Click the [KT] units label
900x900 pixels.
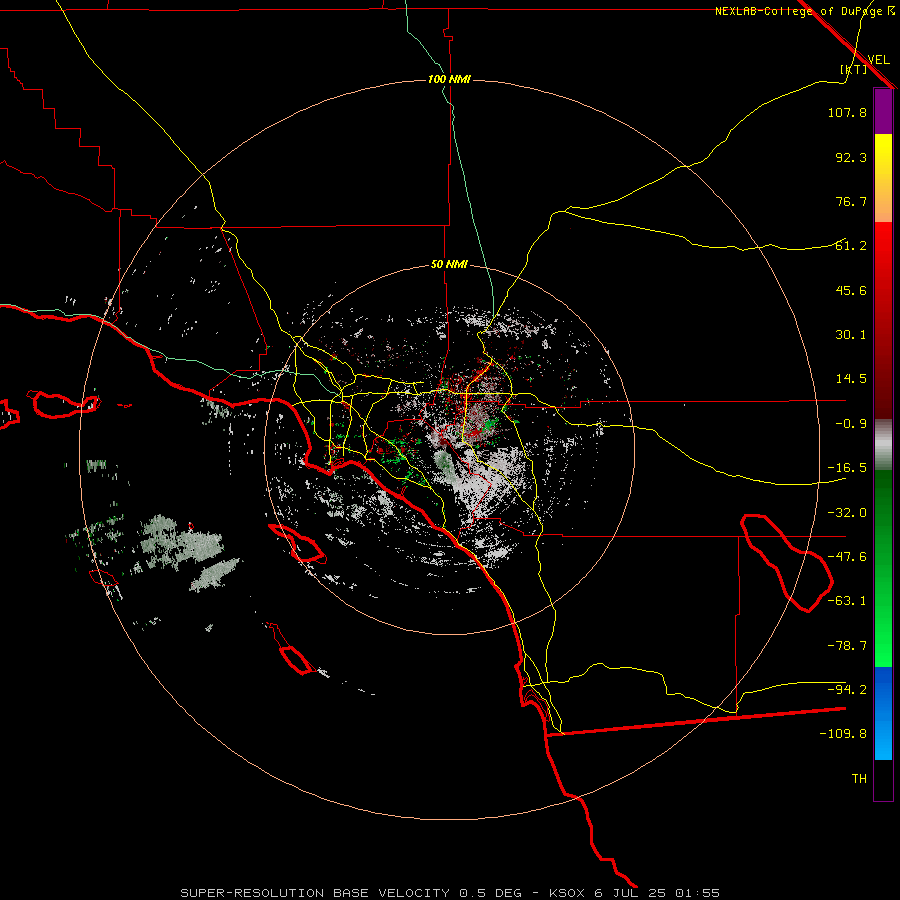854,69
